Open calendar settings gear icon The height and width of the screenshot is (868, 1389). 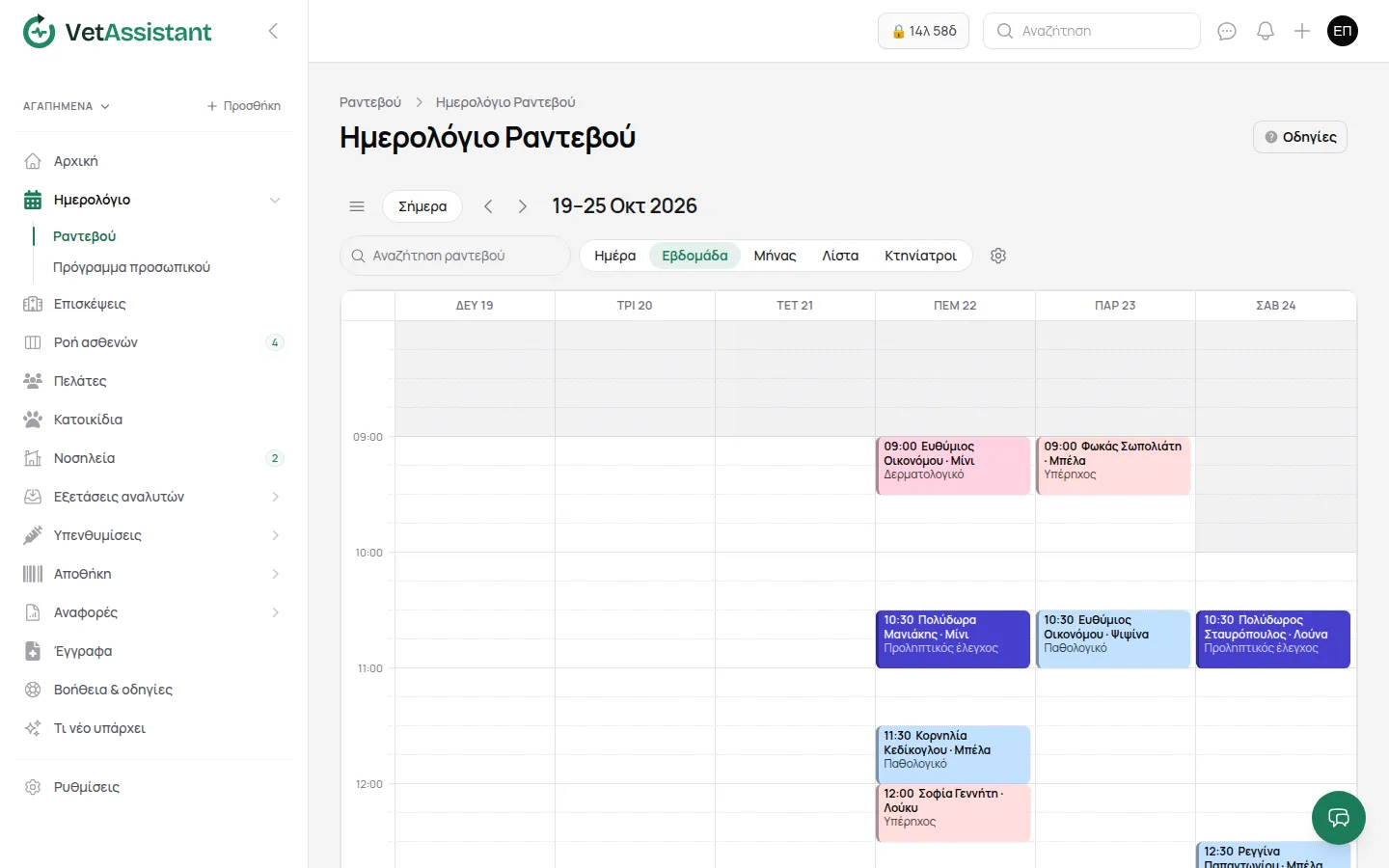(998, 256)
